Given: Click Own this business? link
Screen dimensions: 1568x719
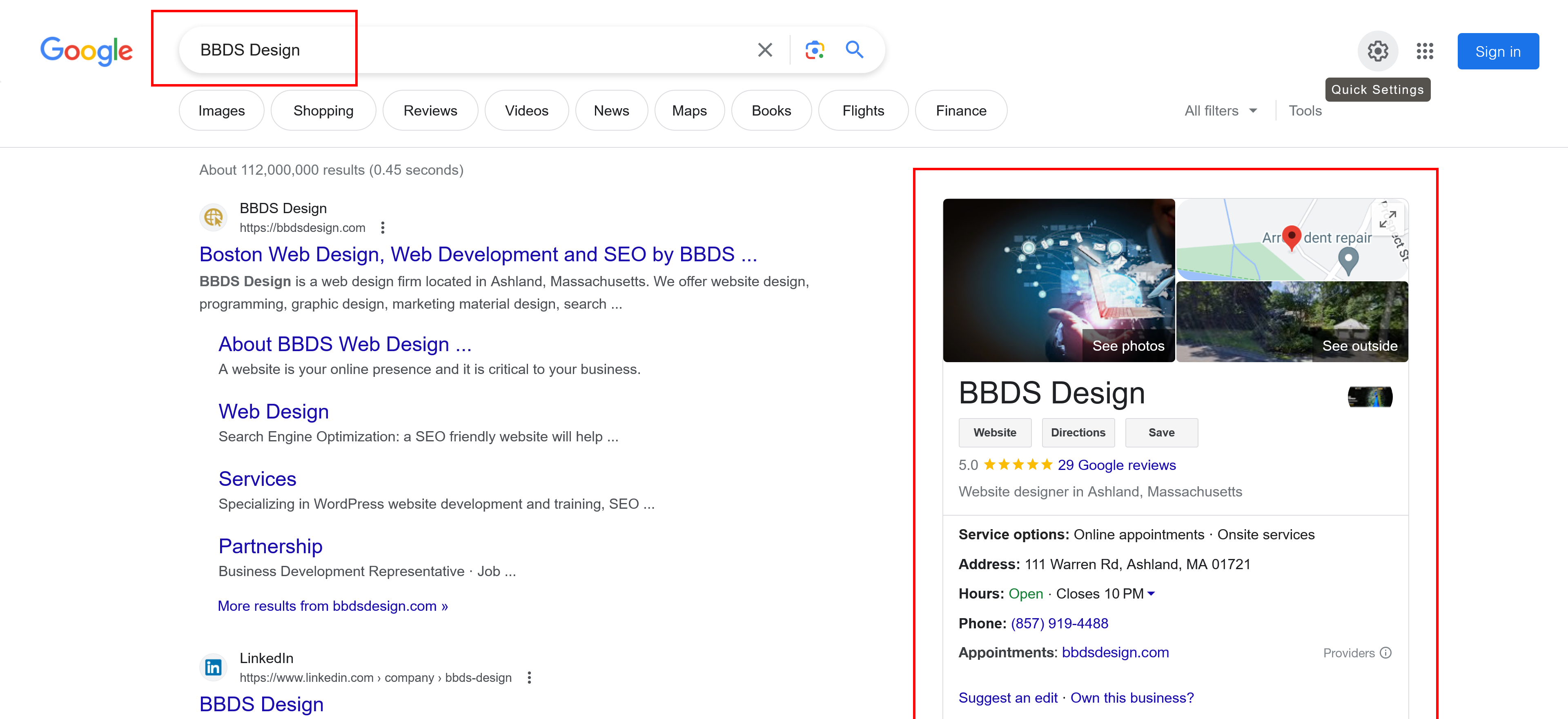Looking at the screenshot, I should [1132, 698].
